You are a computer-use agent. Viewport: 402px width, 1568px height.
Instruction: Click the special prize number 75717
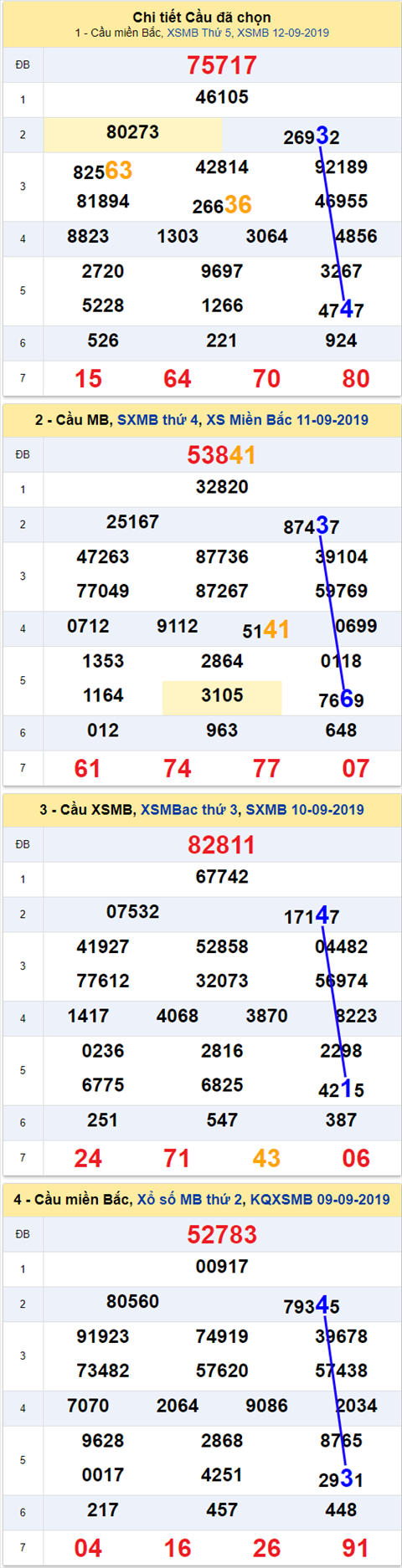tap(222, 65)
